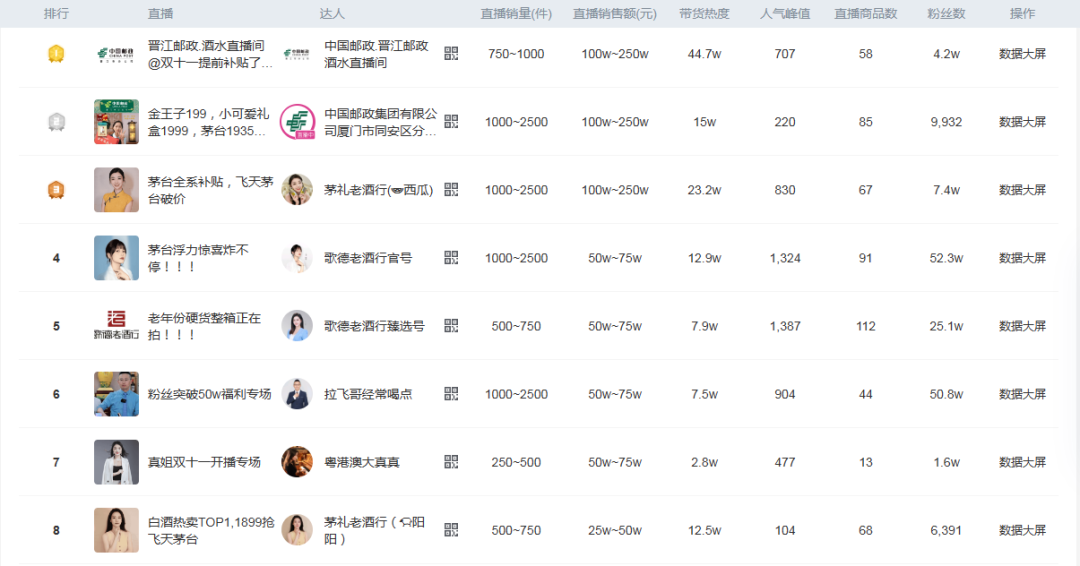Open live thumbnail 茅台全系补贴,飞天茅台破价
This screenshot has height=566, width=1080.
[116, 189]
